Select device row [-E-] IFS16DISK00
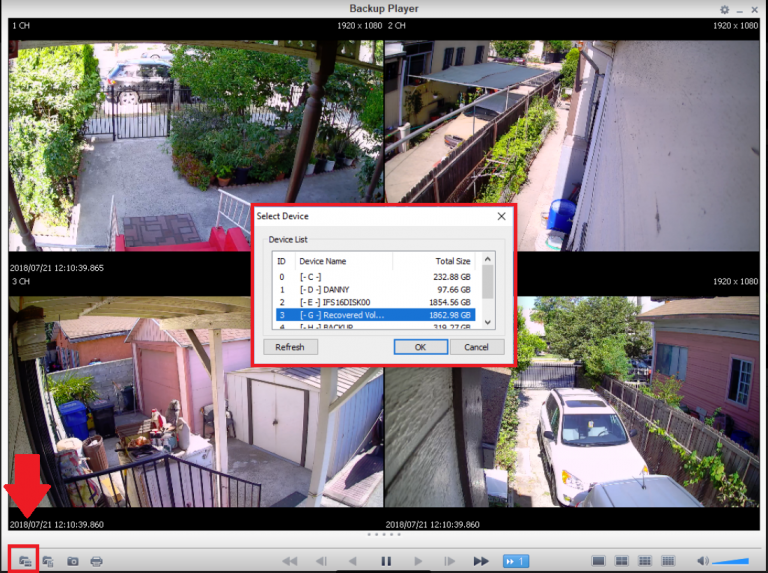Image resolution: width=768 pixels, height=573 pixels. 375,302
